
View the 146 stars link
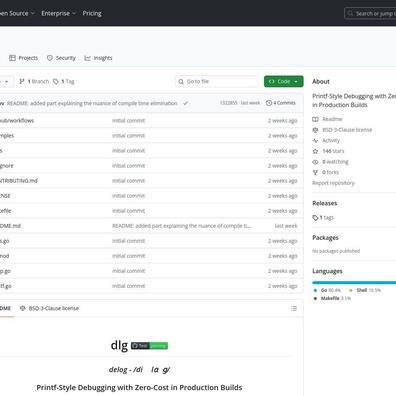tap(333, 151)
